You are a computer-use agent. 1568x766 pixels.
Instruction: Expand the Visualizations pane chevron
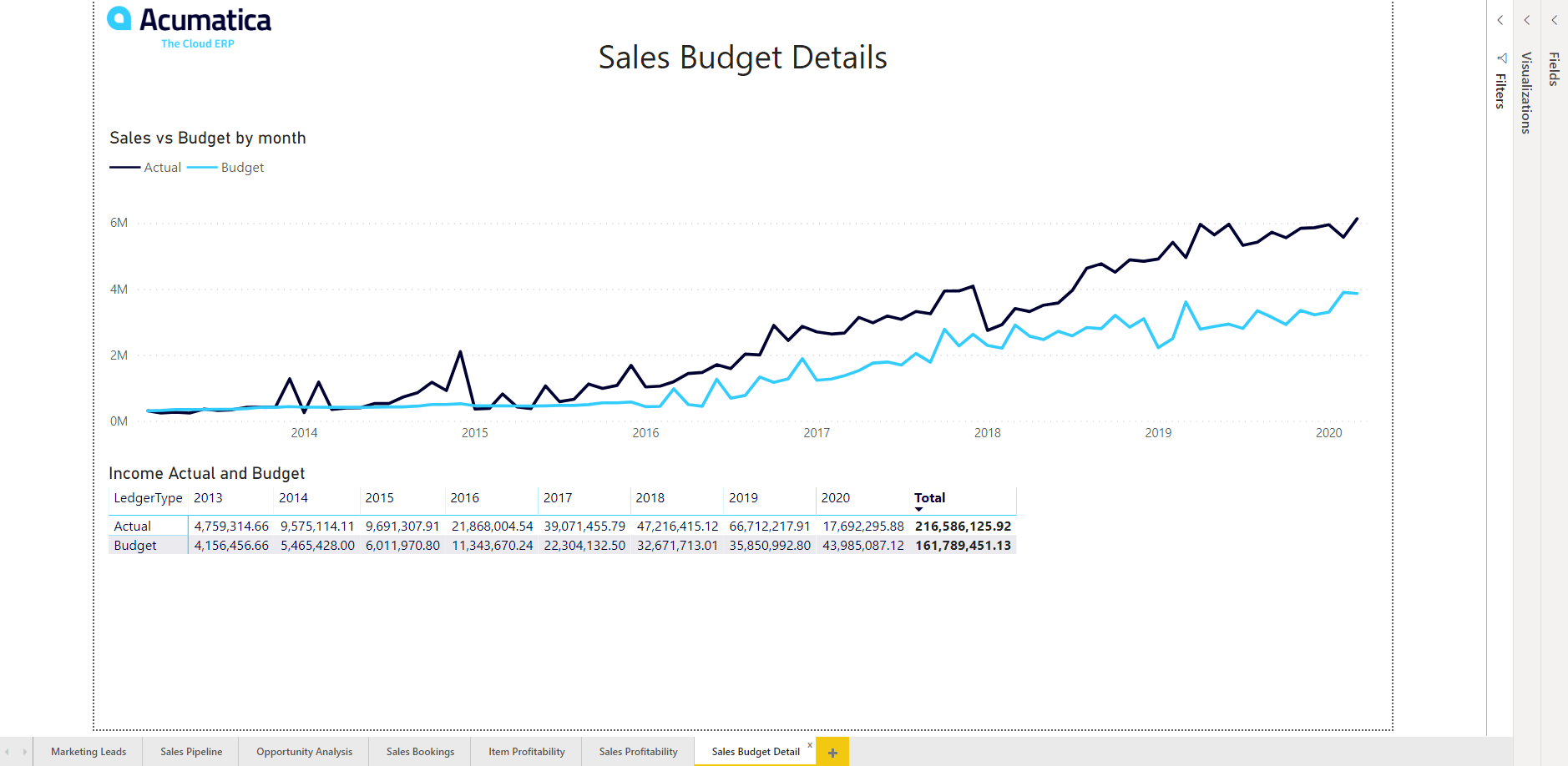pyautogui.click(x=1527, y=20)
